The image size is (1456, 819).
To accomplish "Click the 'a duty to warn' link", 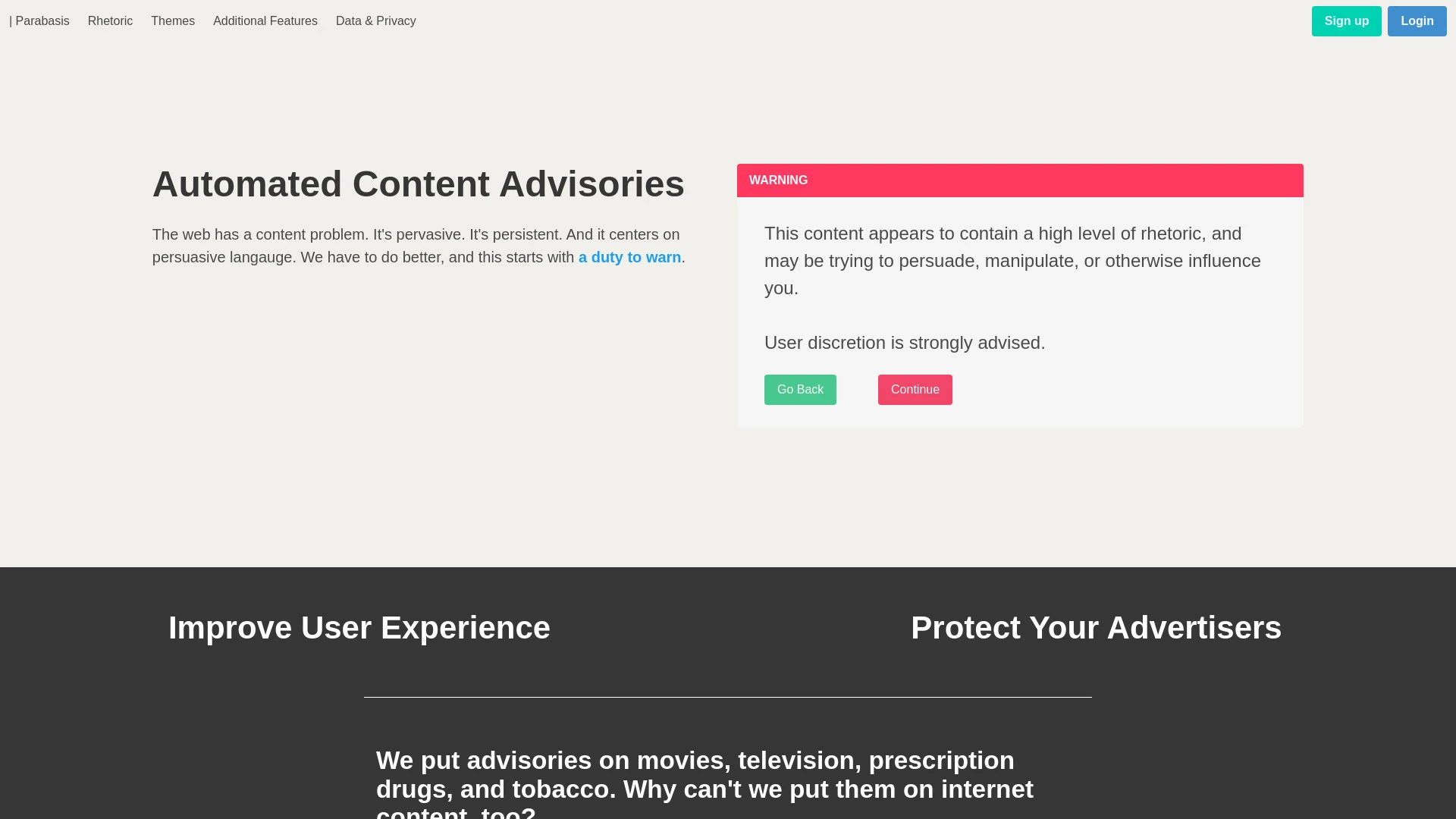I will [629, 257].
